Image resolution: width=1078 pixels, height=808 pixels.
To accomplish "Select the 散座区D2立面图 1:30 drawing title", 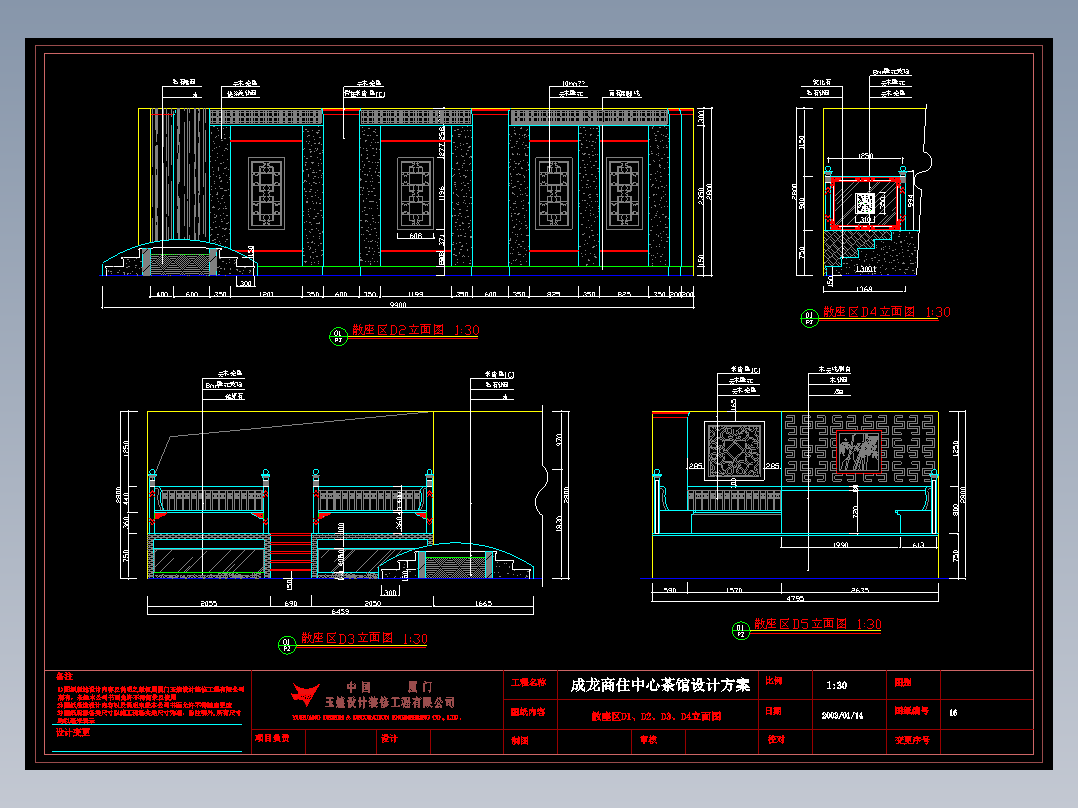I will coord(416,330).
